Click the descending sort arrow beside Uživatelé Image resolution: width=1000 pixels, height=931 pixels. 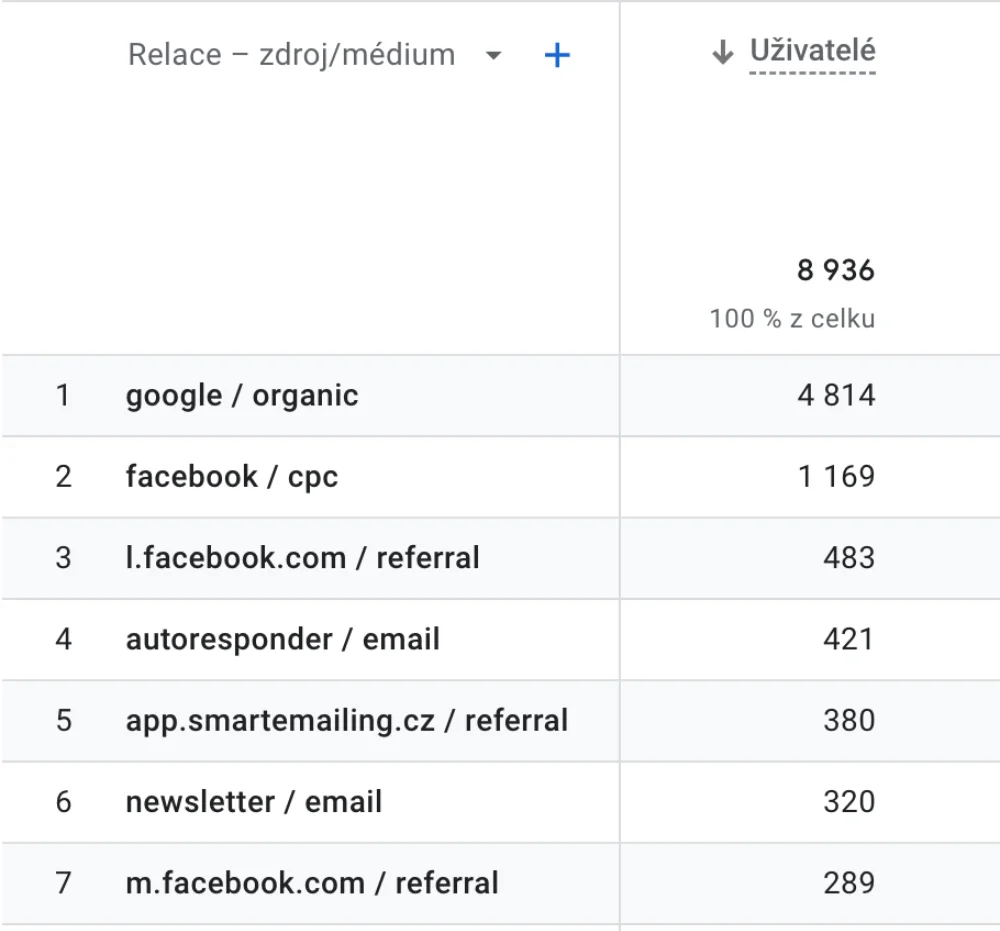pyautogui.click(x=723, y=53)
